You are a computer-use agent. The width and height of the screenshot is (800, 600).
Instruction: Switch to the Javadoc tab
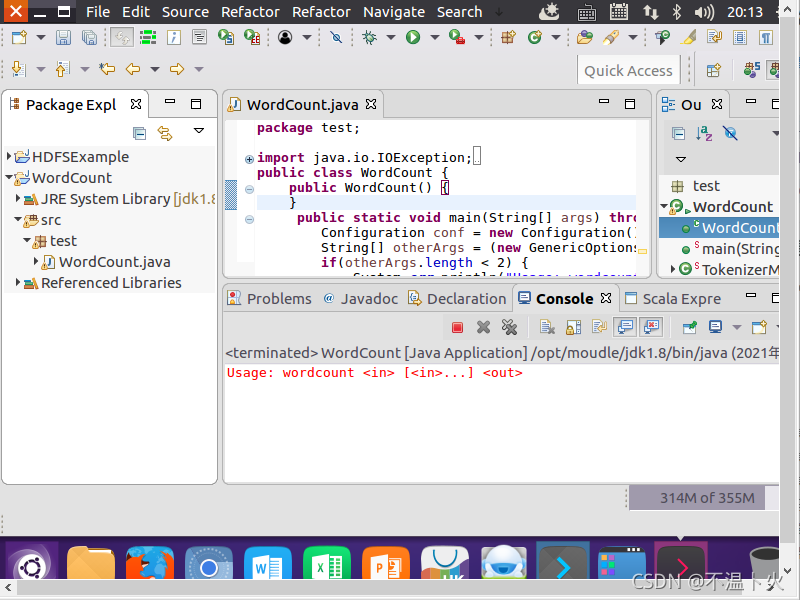(x=360, y=298)
